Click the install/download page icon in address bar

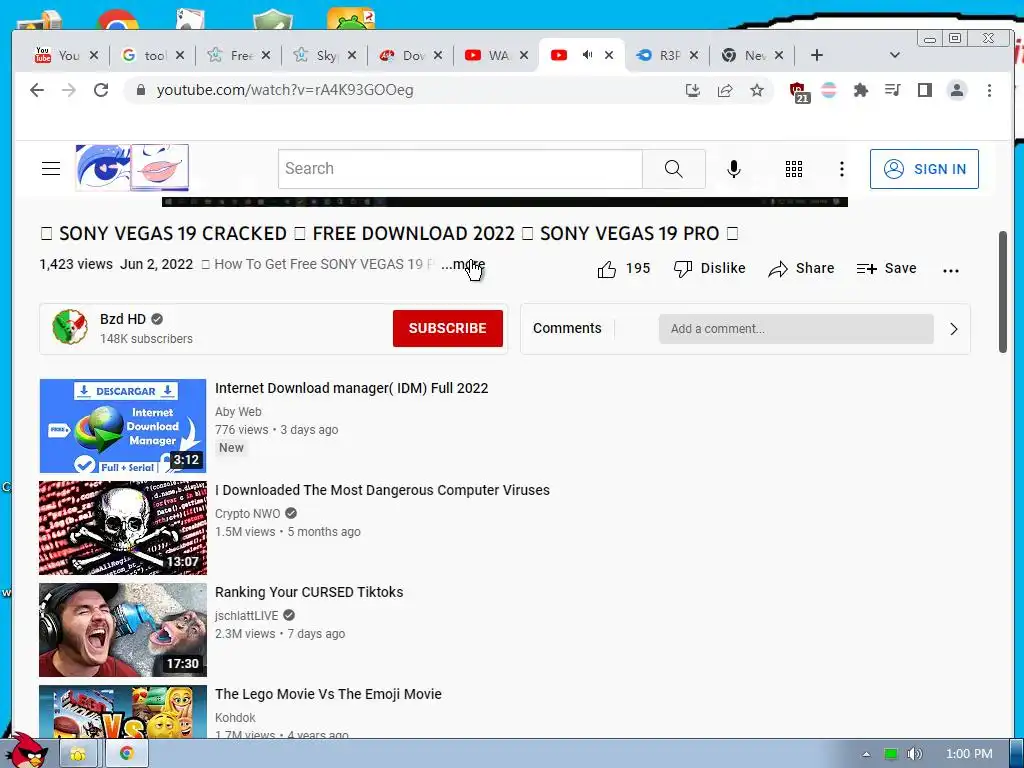point(693,90)
